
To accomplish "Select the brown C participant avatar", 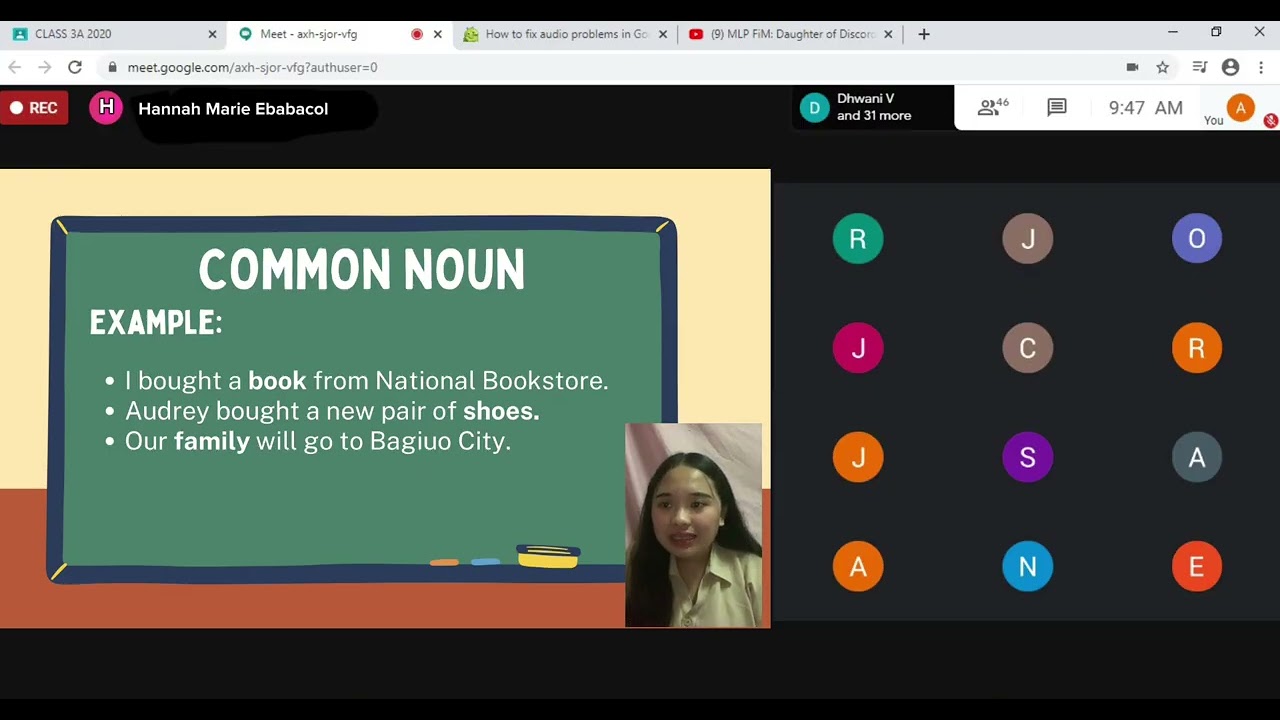I will coord(1028,348).
